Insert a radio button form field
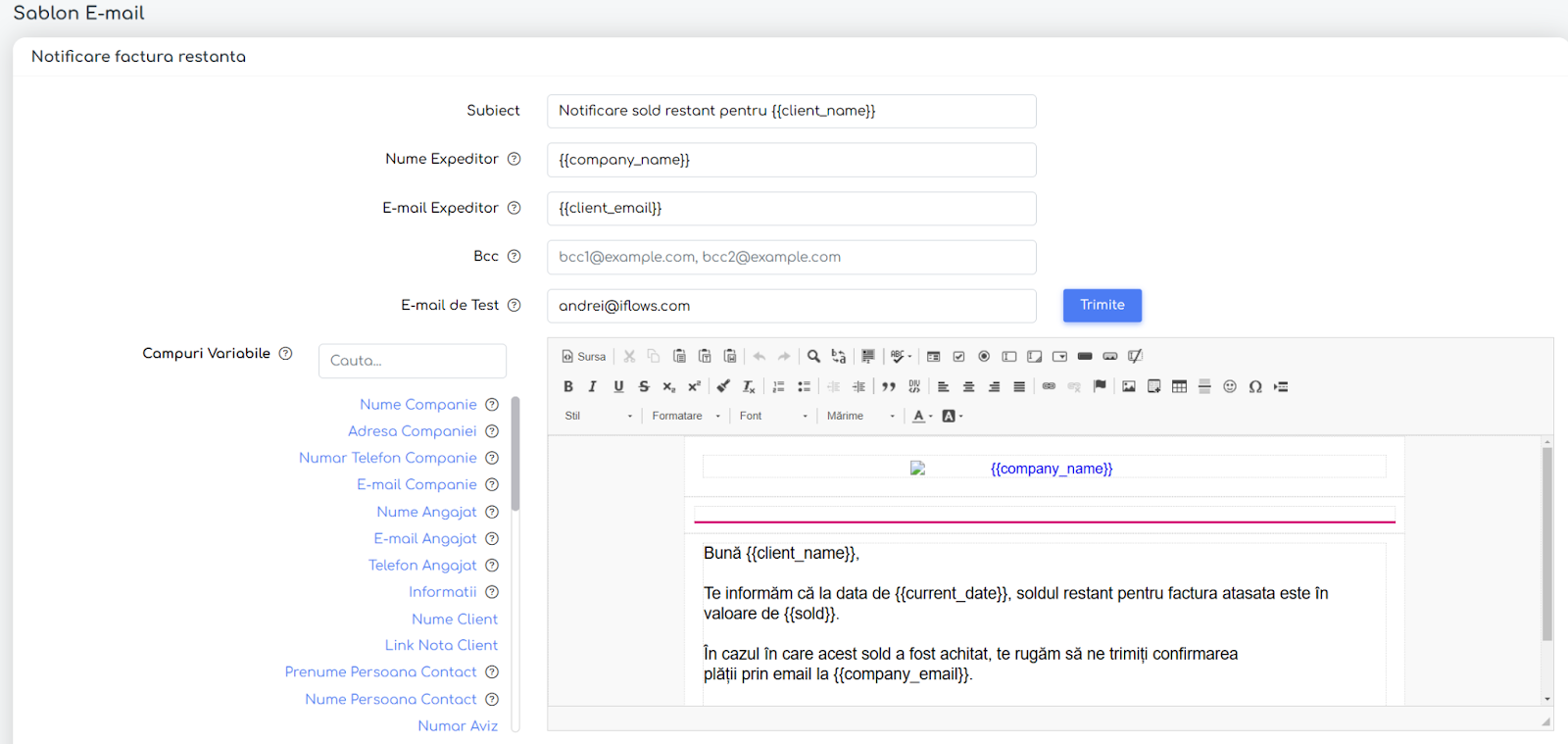This screenshot has width=1568, height=744. 984,356
